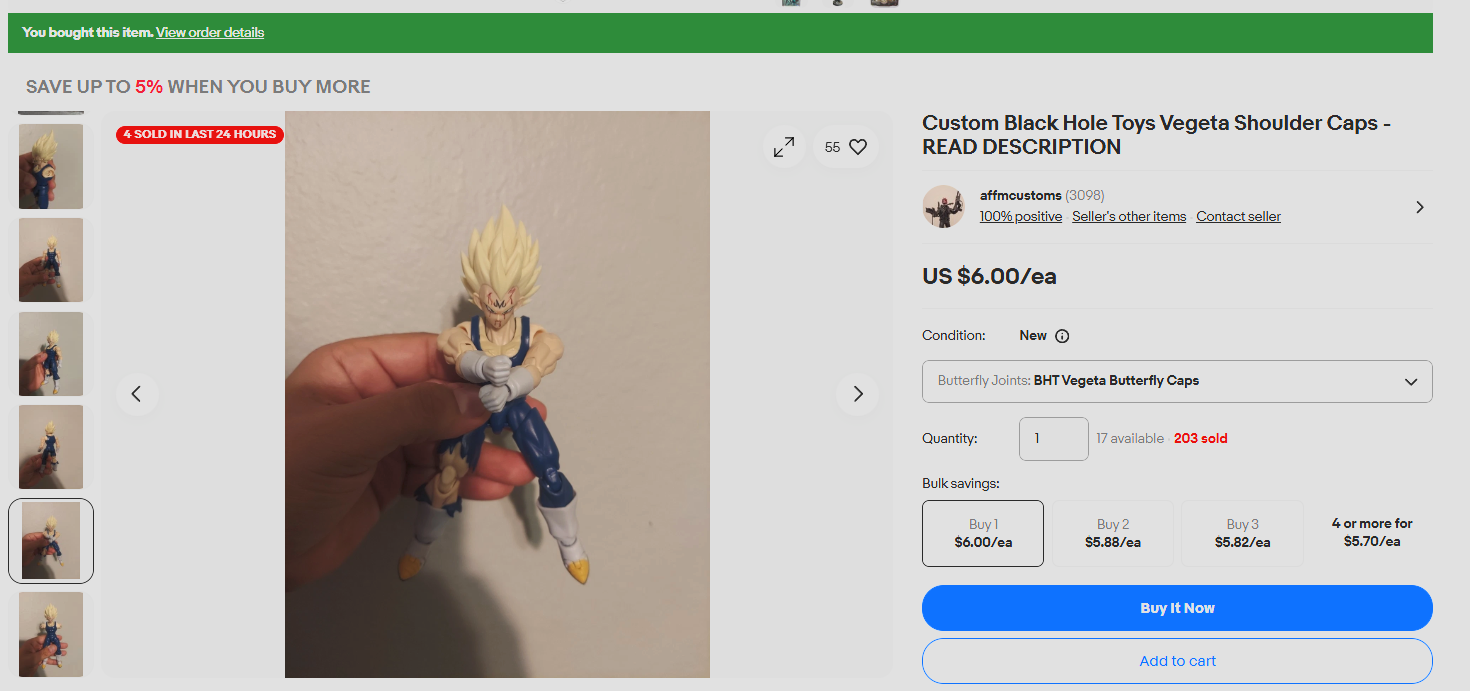Select 4 or more for $5.70/ea
The image size is (1470, 691).
[1372, 532]
